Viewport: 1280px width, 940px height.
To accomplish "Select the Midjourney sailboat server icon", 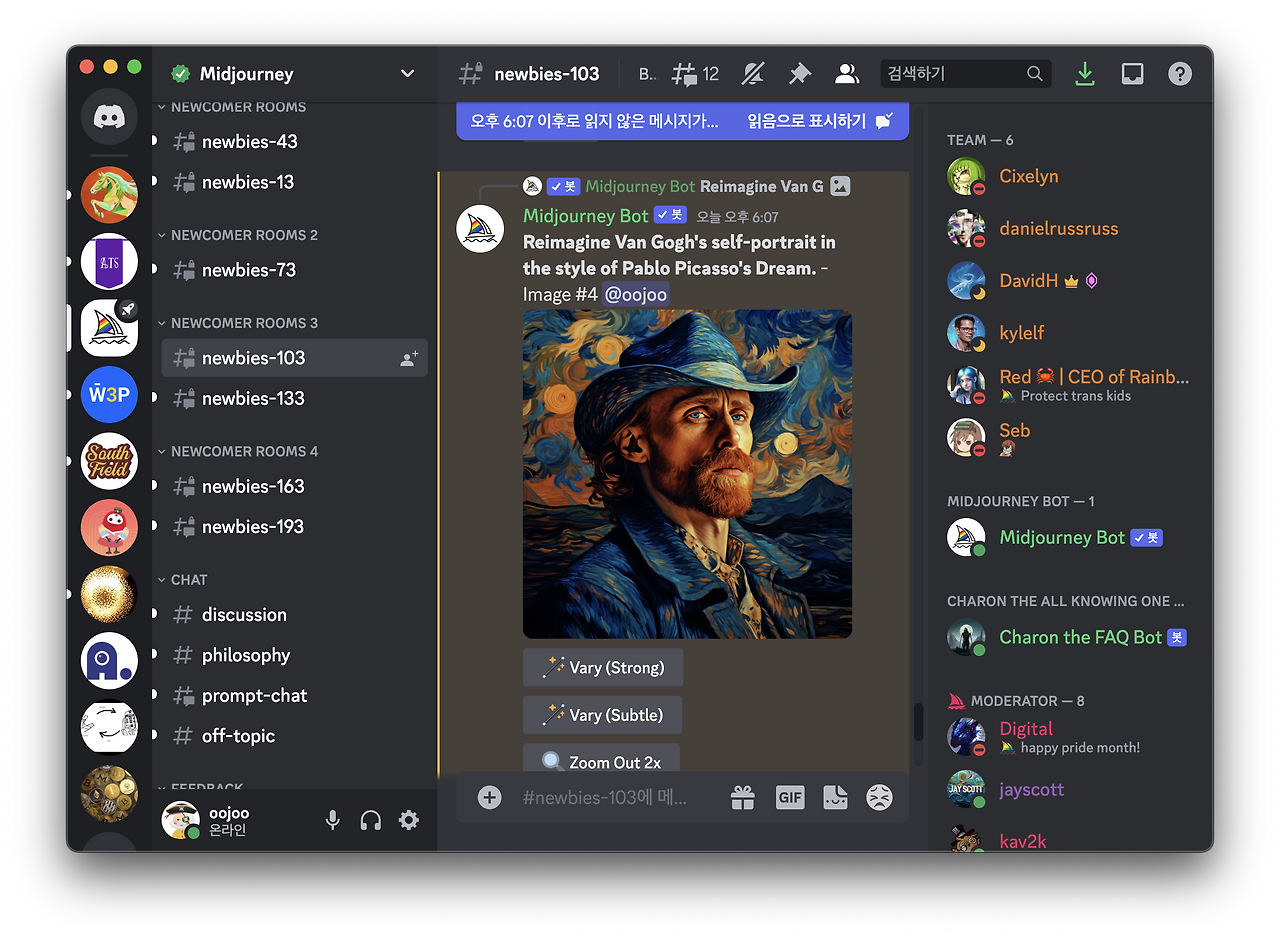I will [x=109, y=328].
